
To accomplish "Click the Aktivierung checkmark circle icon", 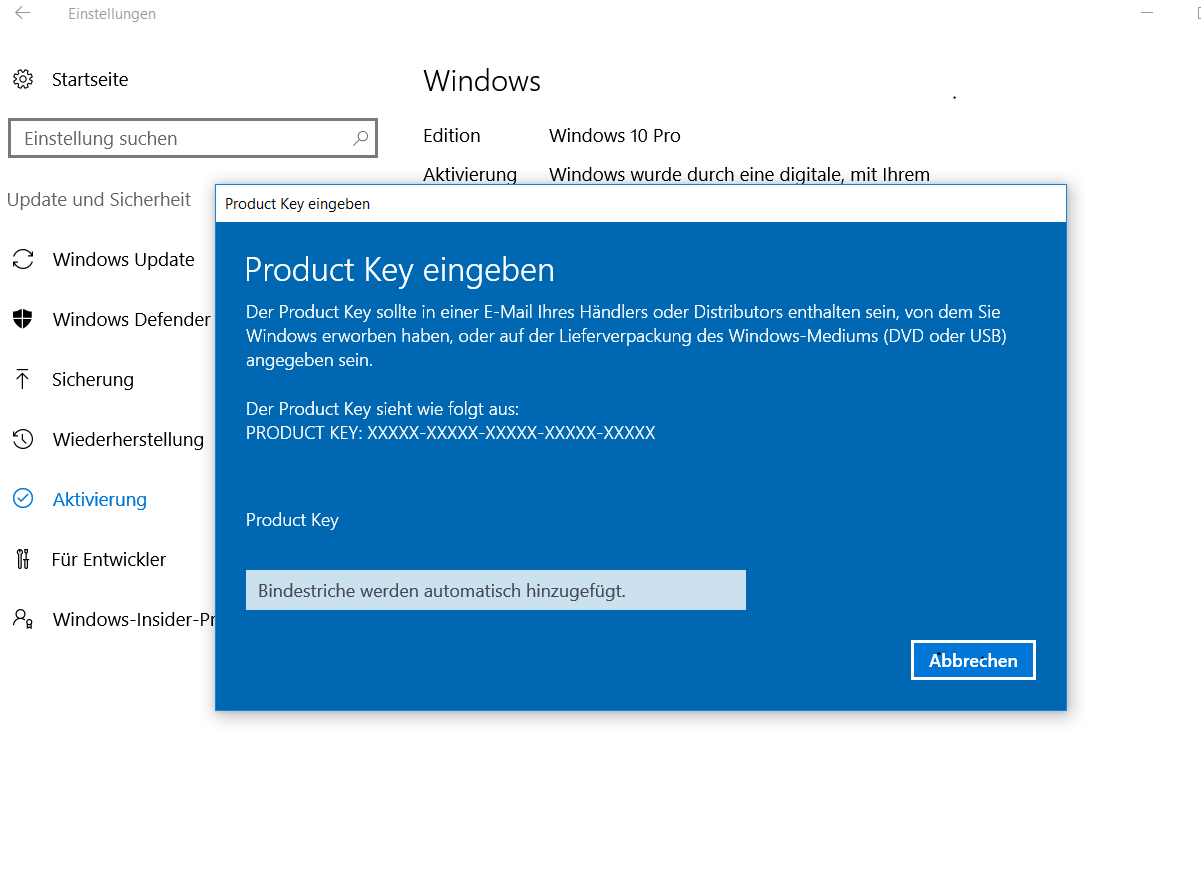I will point(23,499).
